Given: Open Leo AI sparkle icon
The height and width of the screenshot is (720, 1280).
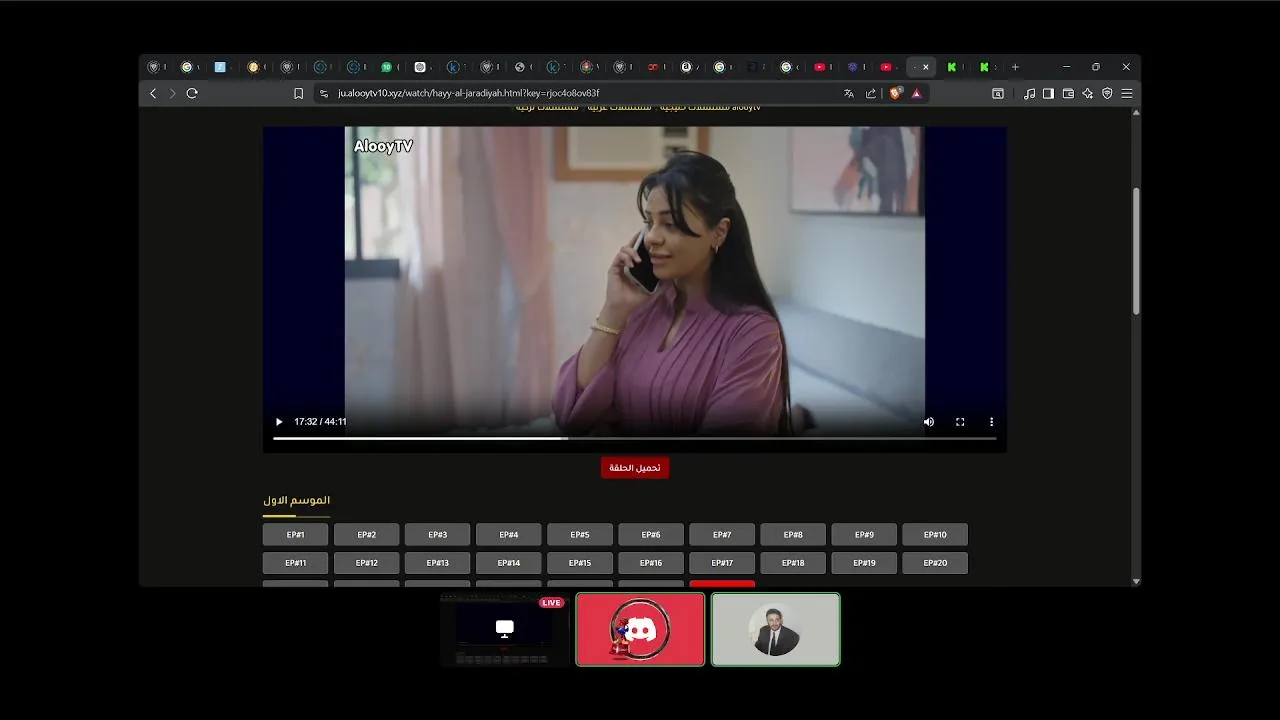Looking at the screenshot, I should 1087,93.
